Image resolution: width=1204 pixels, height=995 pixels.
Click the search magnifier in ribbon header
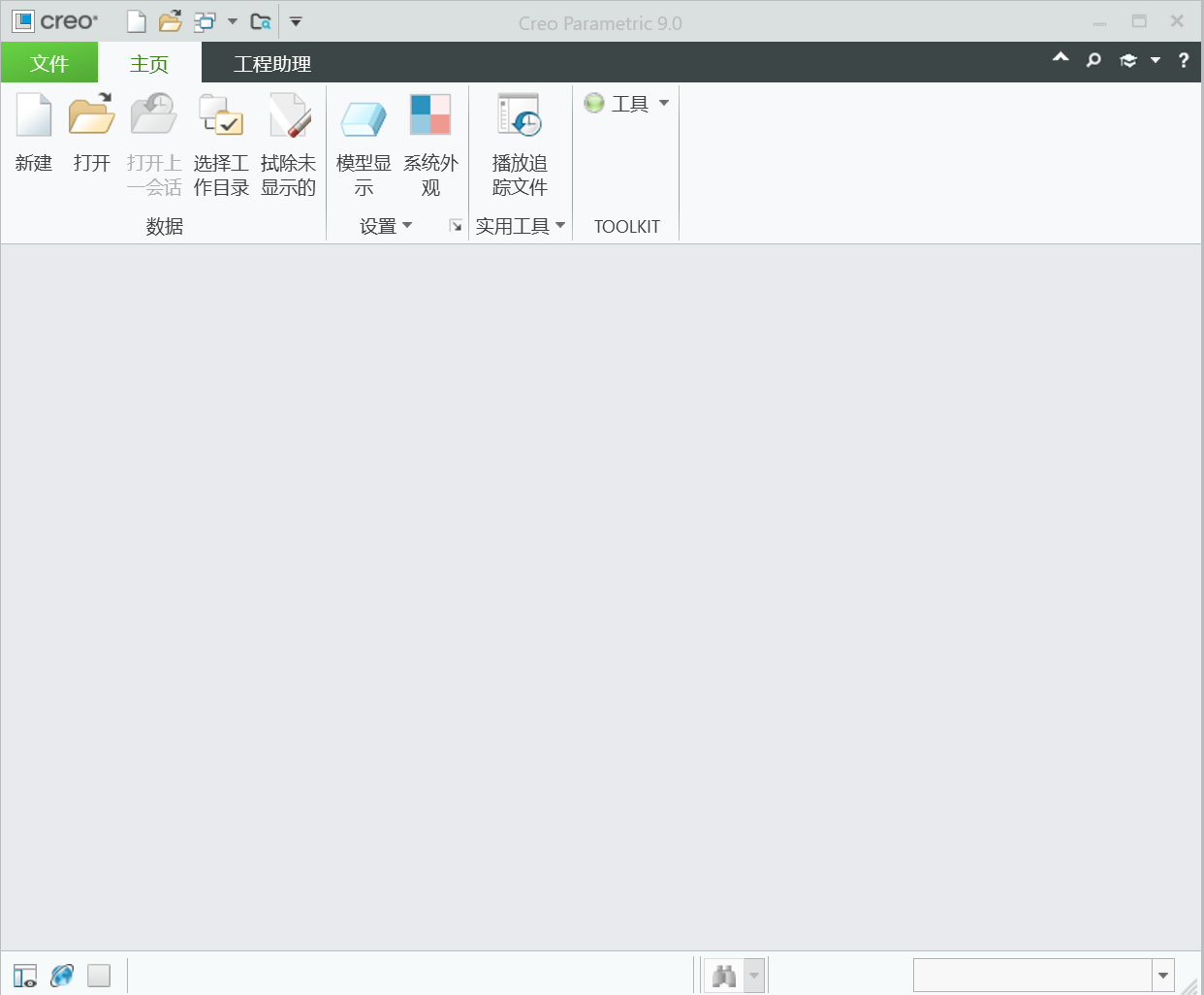(1093, 60)
